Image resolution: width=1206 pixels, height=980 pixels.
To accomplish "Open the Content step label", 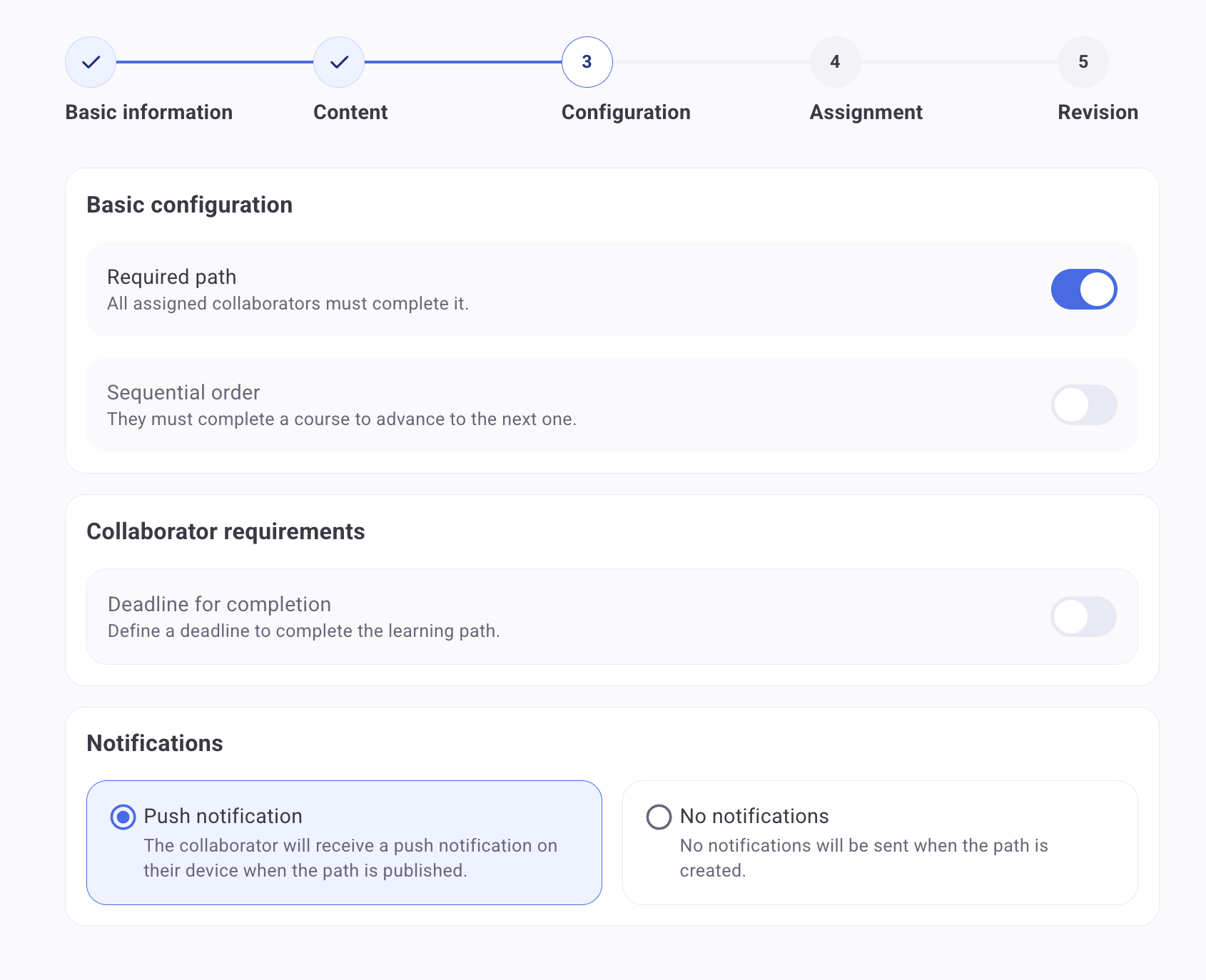I will [x=350, y=112].
